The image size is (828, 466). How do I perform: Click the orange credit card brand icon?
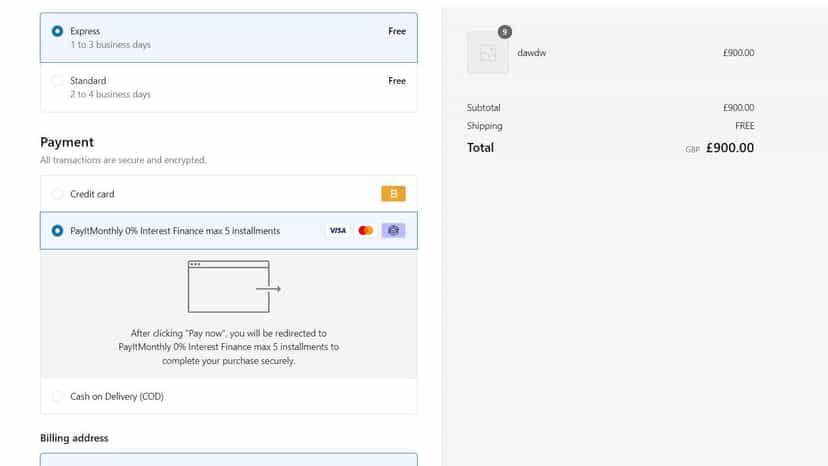(393, 194)
